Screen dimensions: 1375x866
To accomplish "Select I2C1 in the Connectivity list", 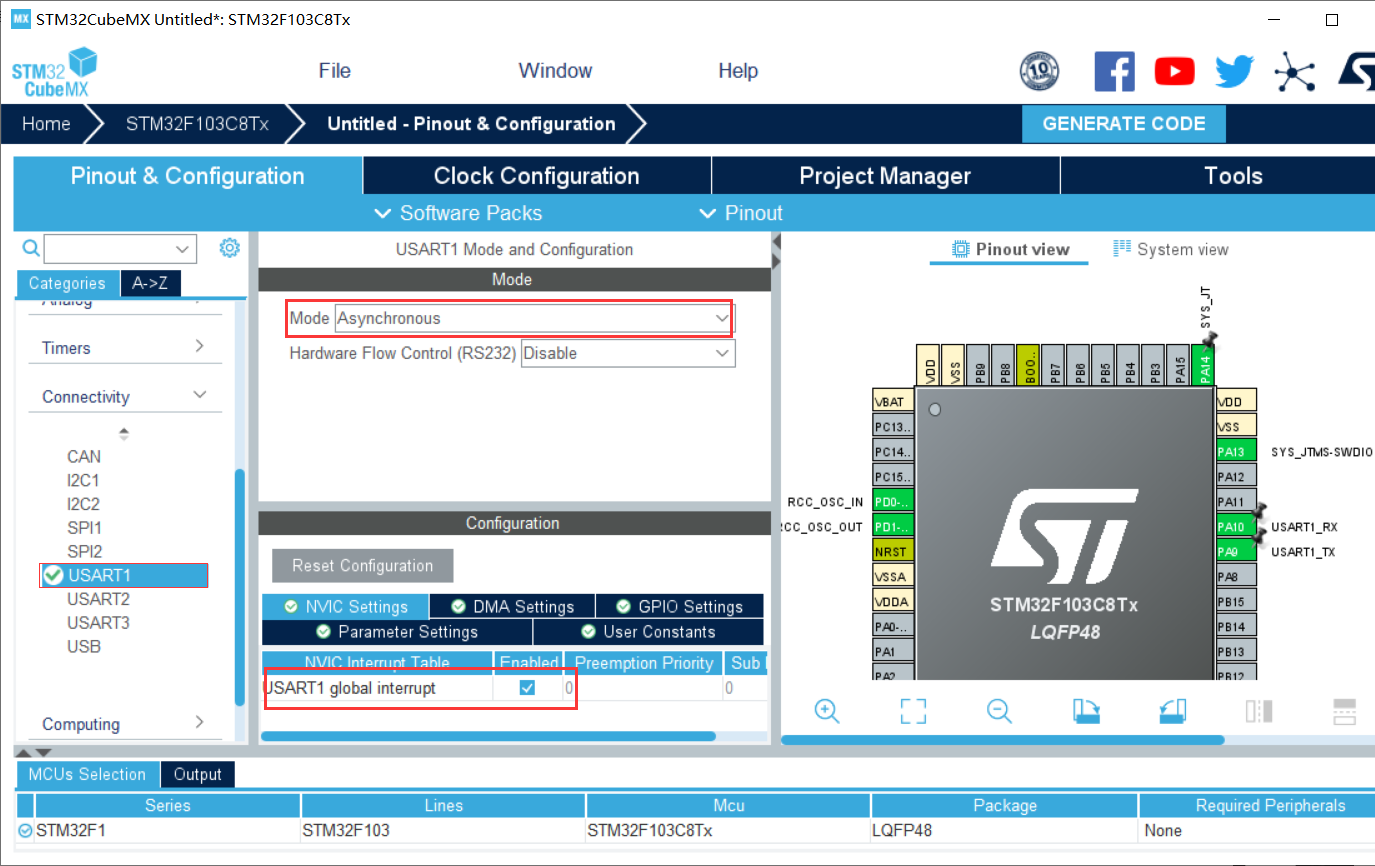I will click(x=83, y=480).
